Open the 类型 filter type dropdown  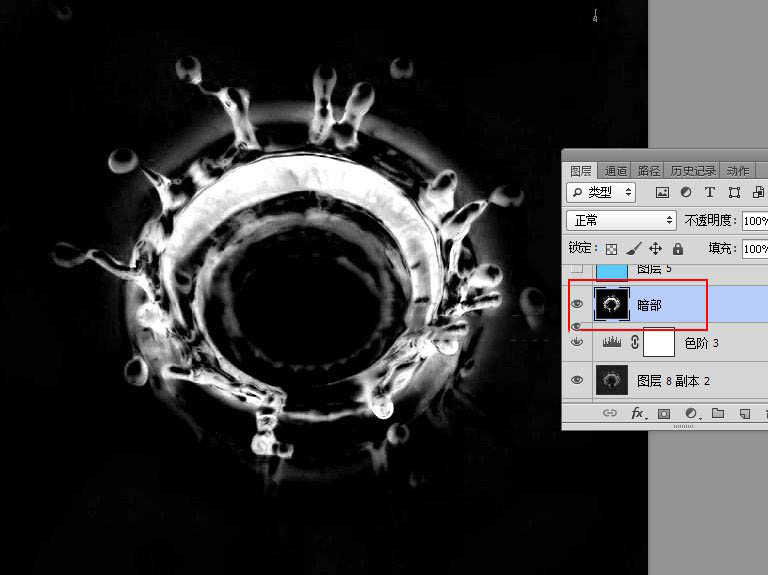(601, 192)
